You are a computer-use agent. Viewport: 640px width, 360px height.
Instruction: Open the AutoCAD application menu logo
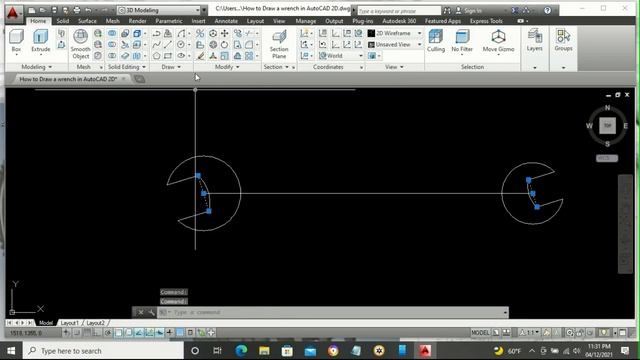pyautogui.click(x=13, y=13)
